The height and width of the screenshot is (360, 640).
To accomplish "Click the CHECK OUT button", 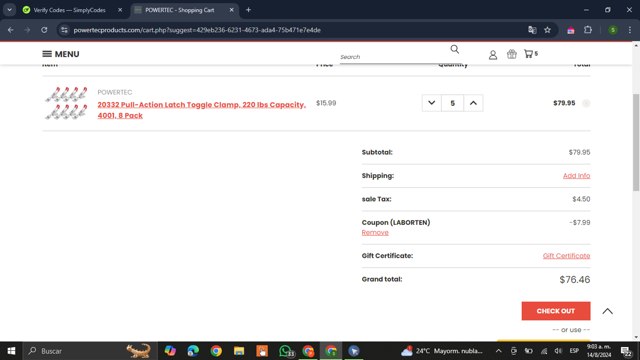I will 556,311.
